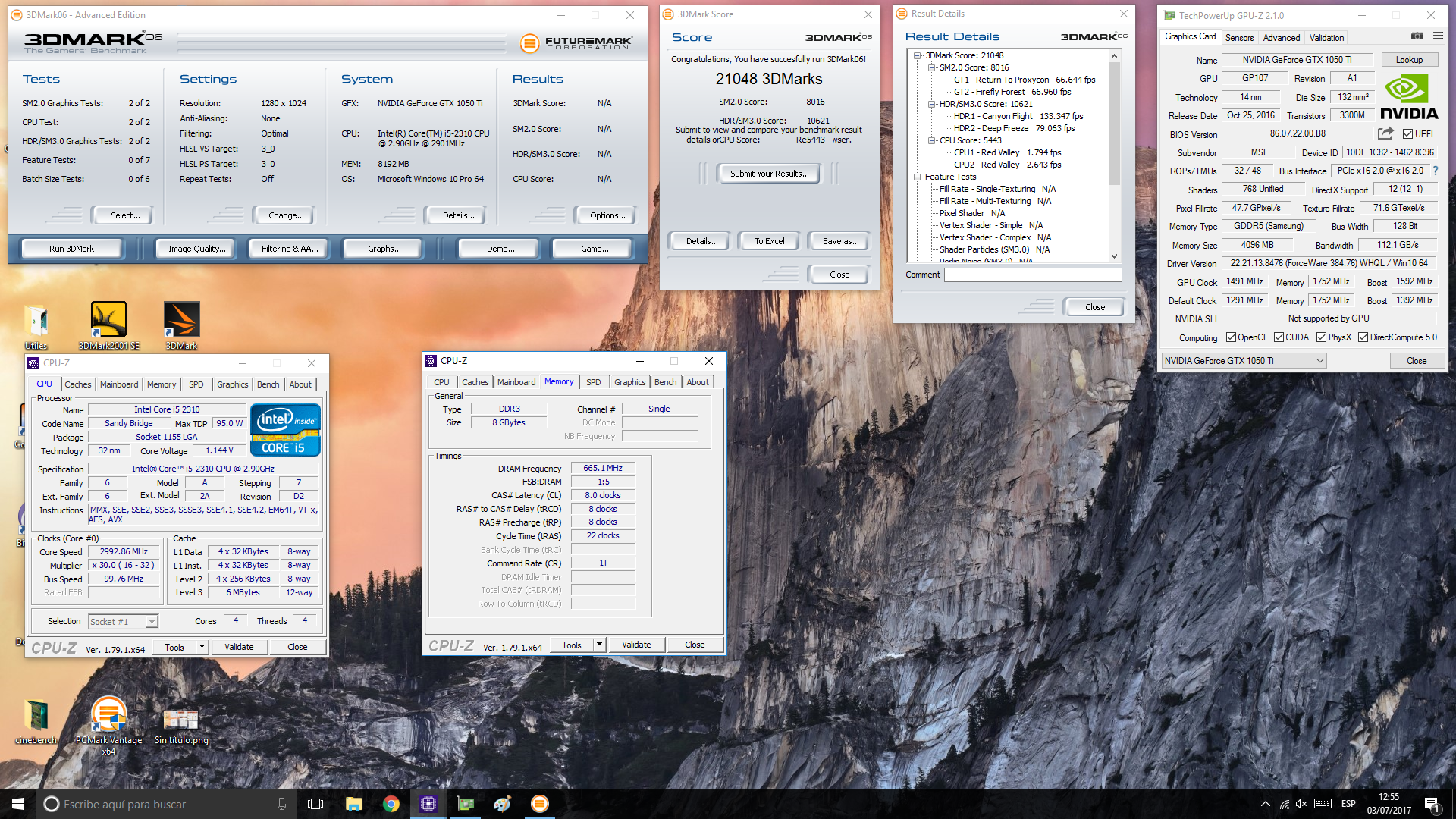
Task: Open the Tools dropdown arrow in Memory CPU-Z
Action: pos(599,645)
